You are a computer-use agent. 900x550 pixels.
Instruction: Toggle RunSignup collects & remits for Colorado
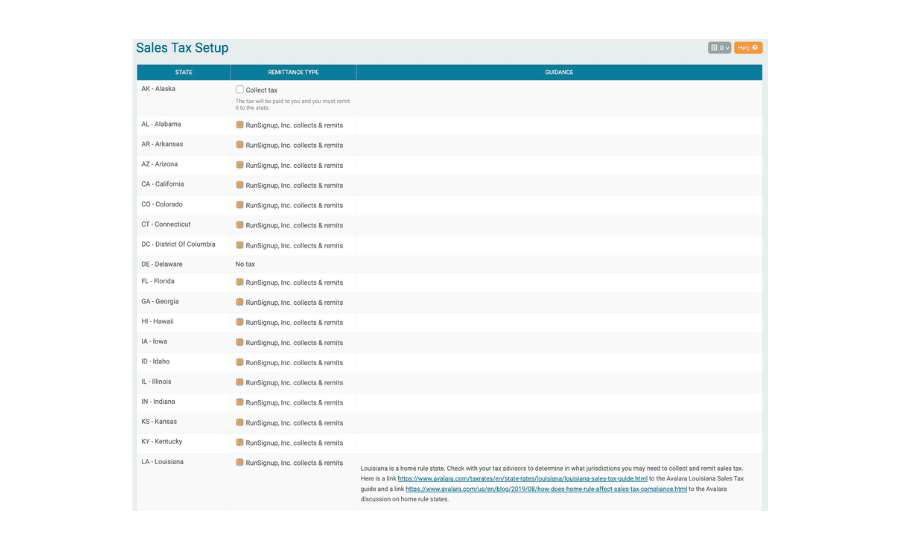click(239, 205)
